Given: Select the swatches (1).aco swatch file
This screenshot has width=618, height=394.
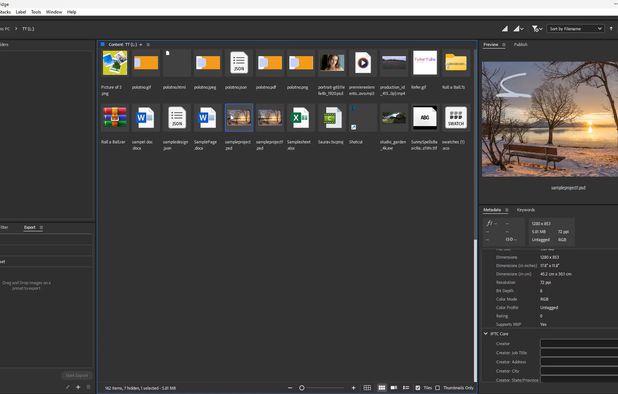Looking at the screenshot, I should [456, 117].
